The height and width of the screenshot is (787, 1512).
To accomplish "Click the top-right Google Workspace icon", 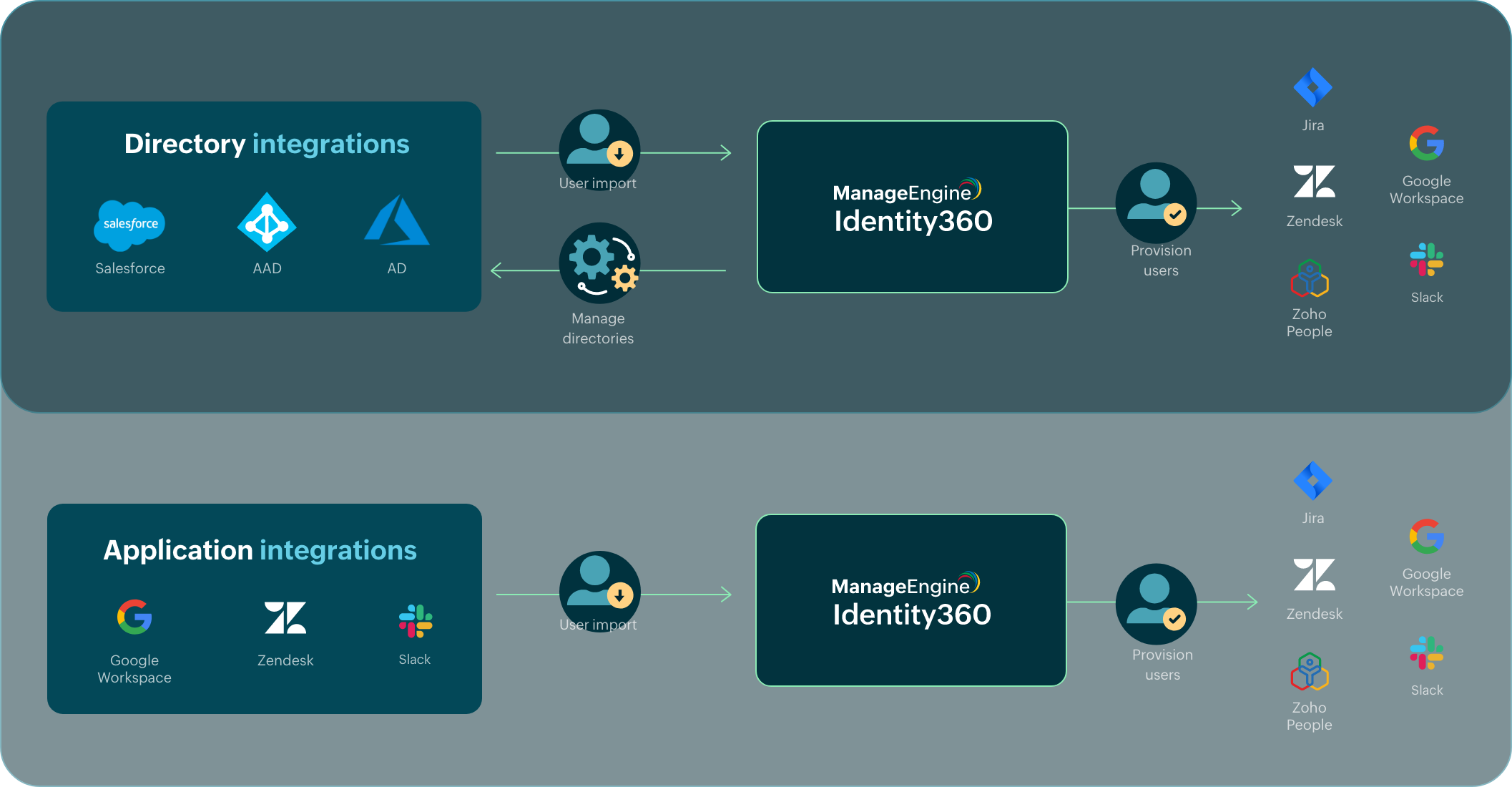I will pos(1426,144).
